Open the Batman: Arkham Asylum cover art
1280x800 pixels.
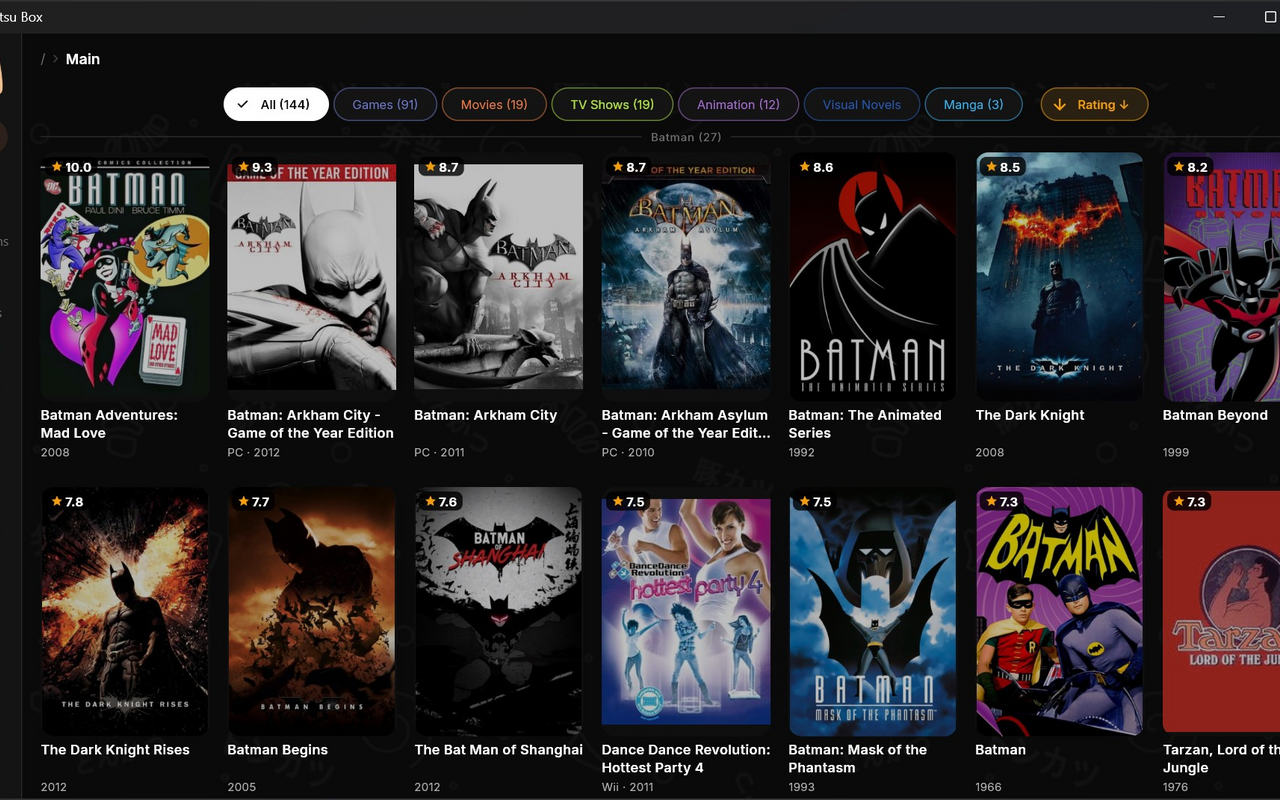(x=686, y=277)
